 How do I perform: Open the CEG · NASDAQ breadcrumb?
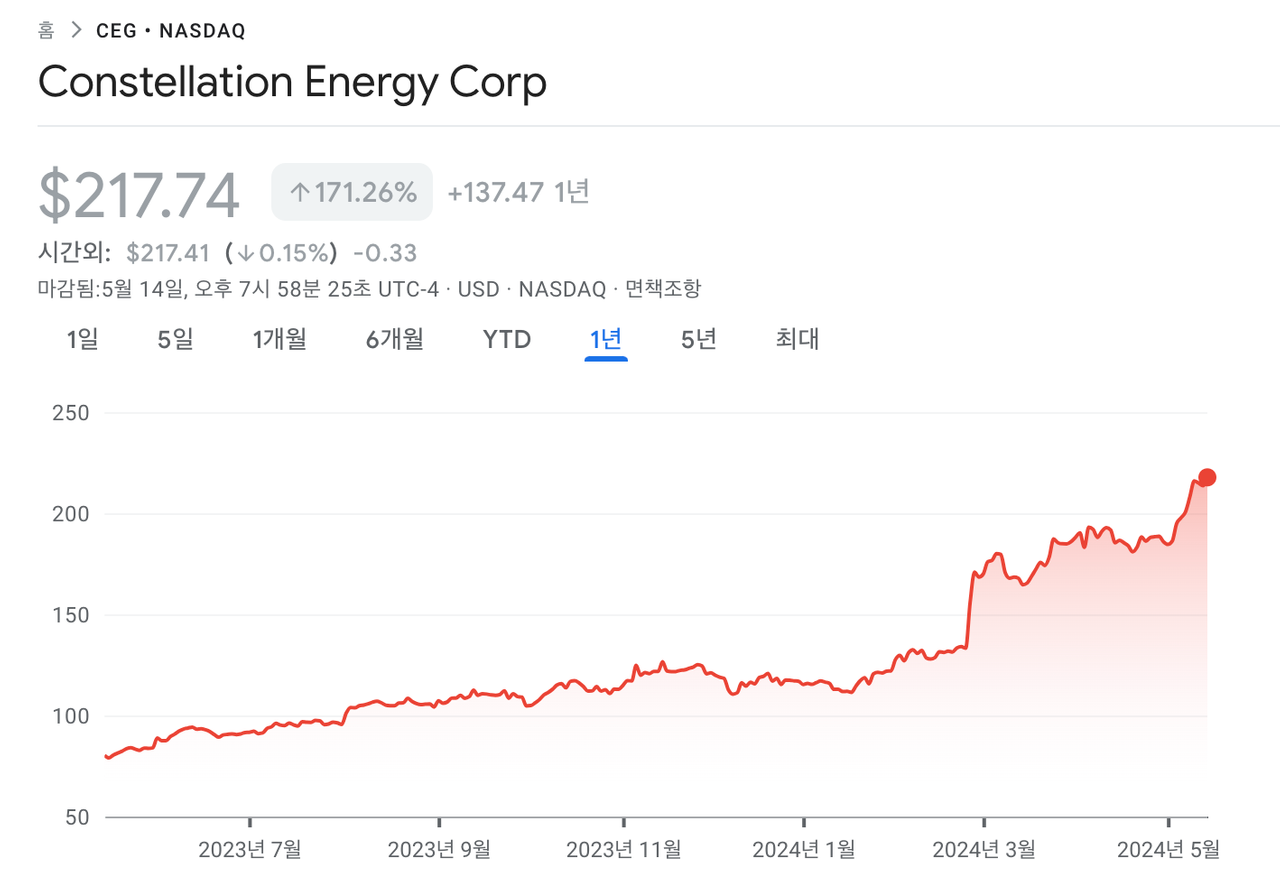[170, 31]
